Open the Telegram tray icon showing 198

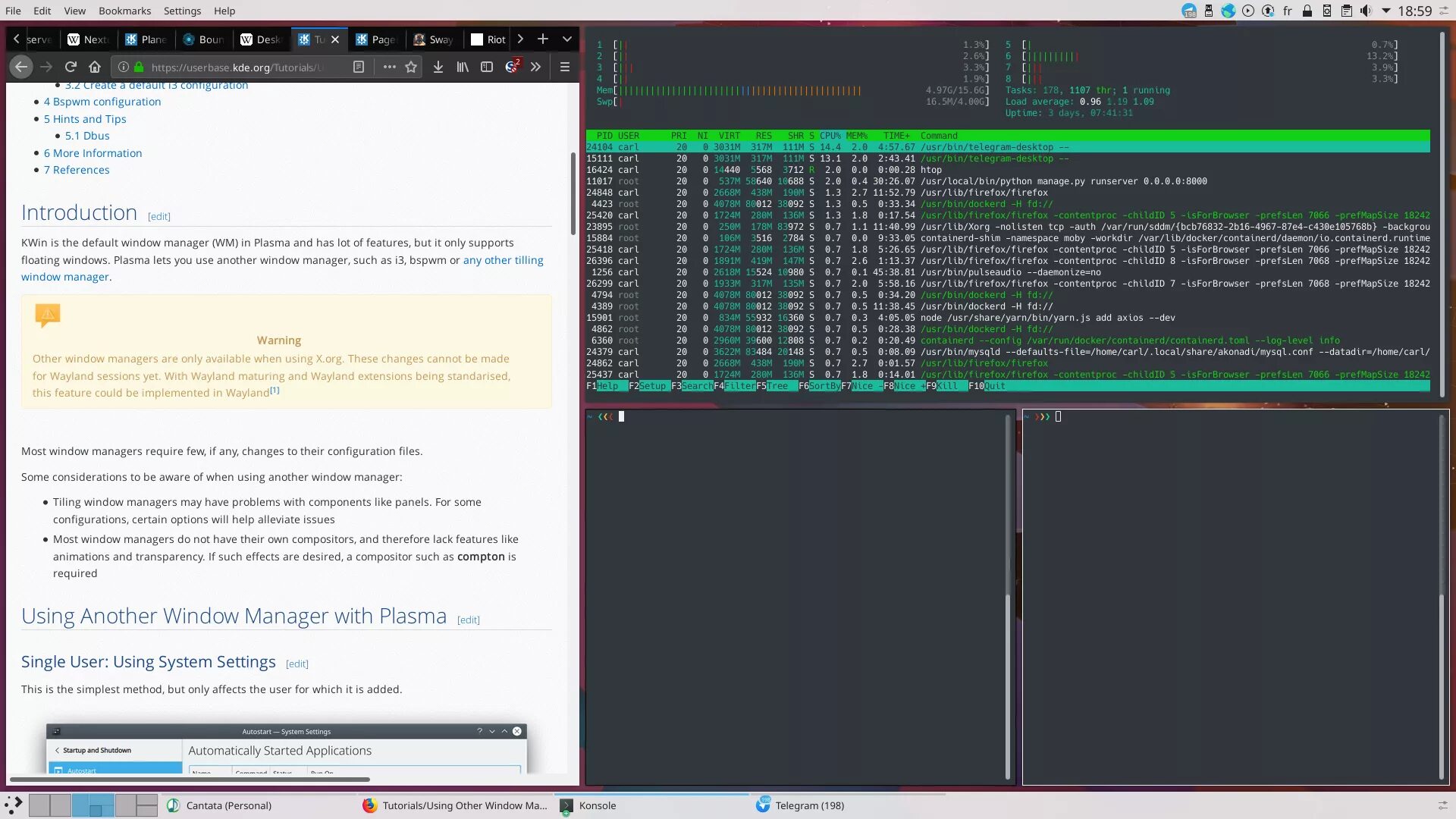1188,11
